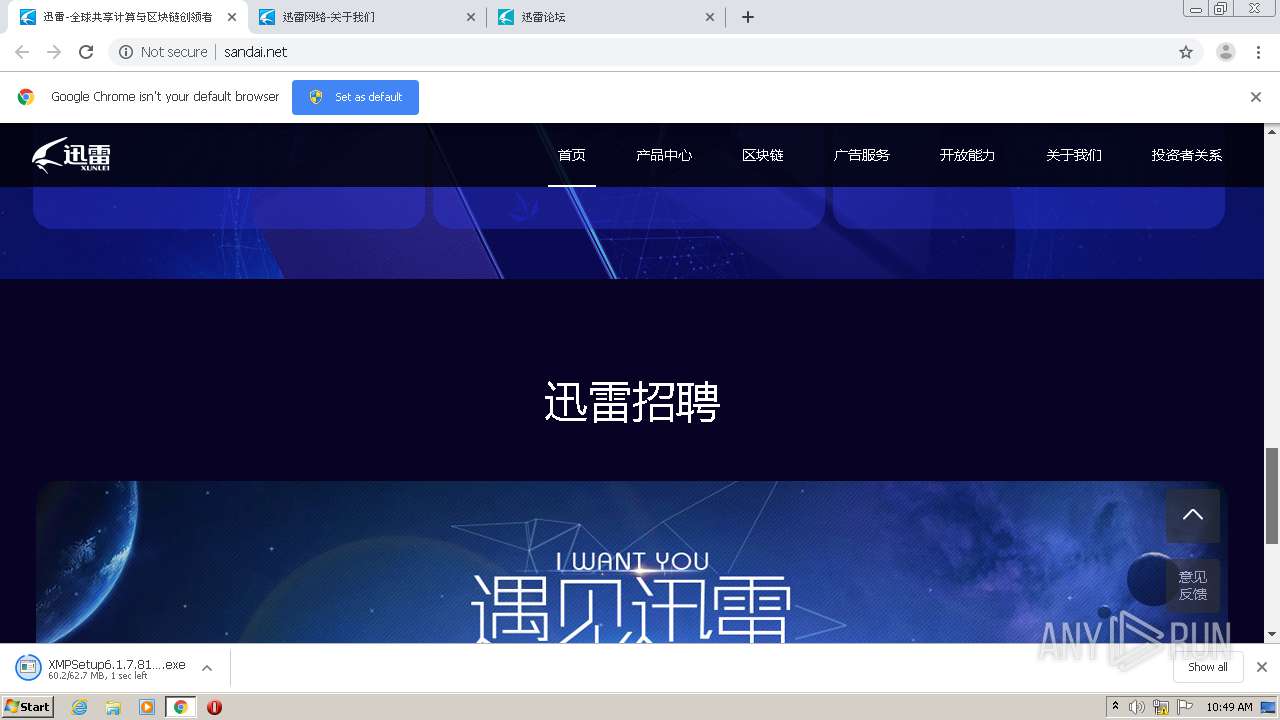Reload the sandai.net page
Viewport: 1280px width, 720px height.
(86, 52)
